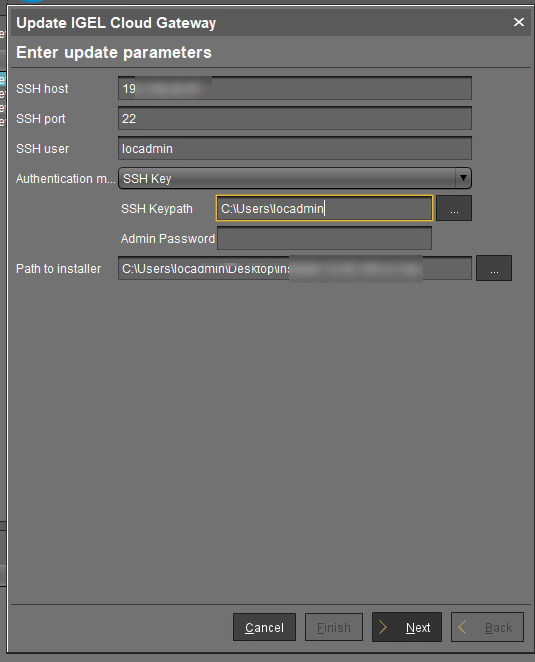
Task: Click the Authentication m... label
Action: coord(65,179)
